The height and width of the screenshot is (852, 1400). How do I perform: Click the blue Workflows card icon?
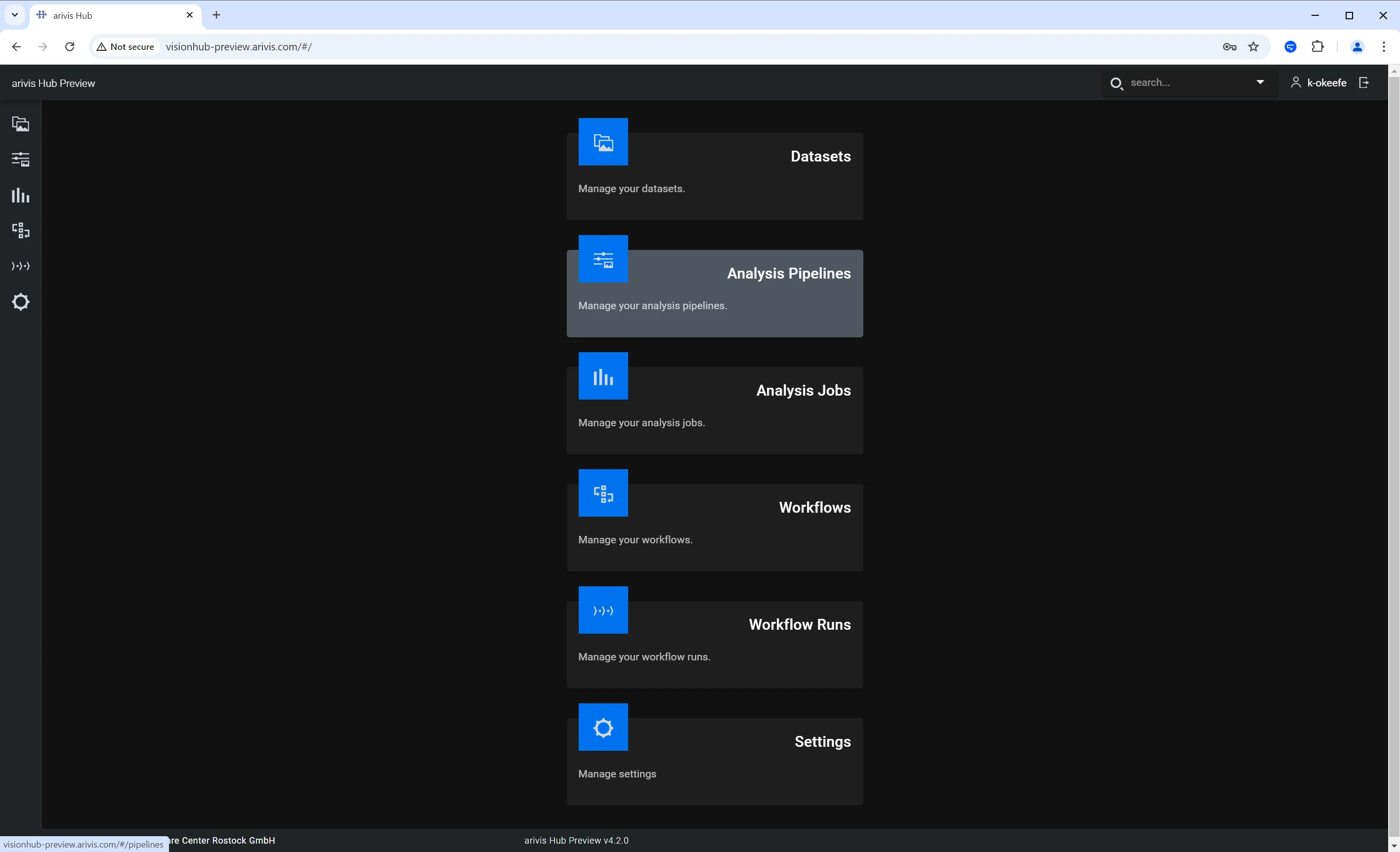(603, 493)
